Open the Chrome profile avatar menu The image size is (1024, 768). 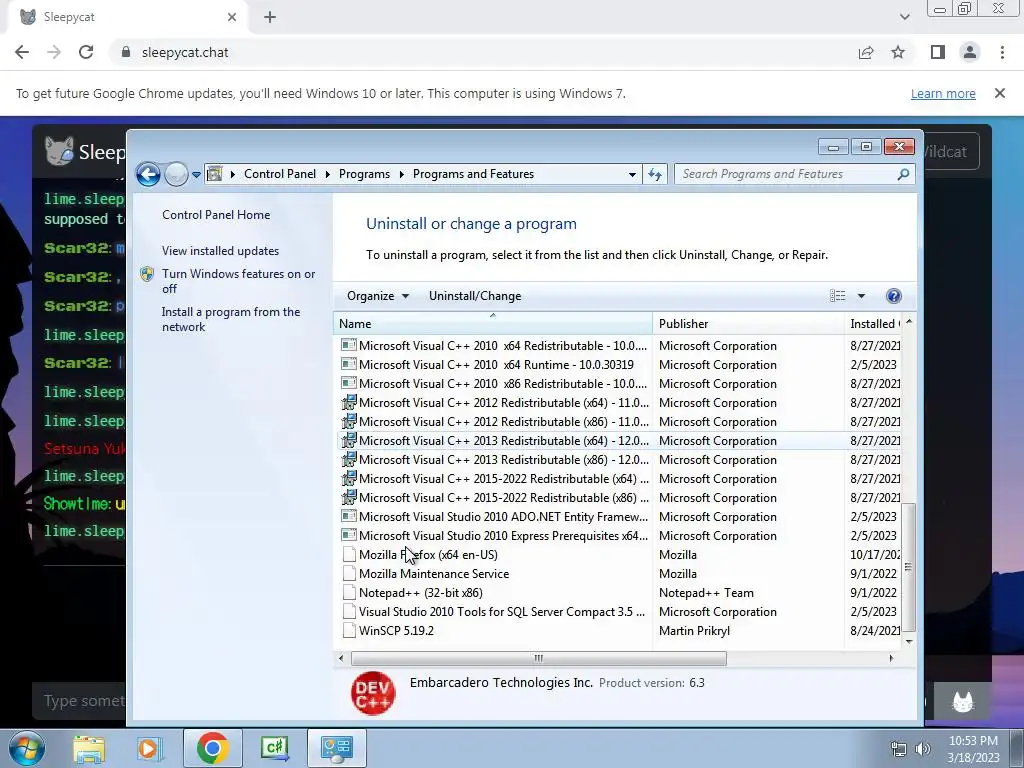click(x=970, y=52)
